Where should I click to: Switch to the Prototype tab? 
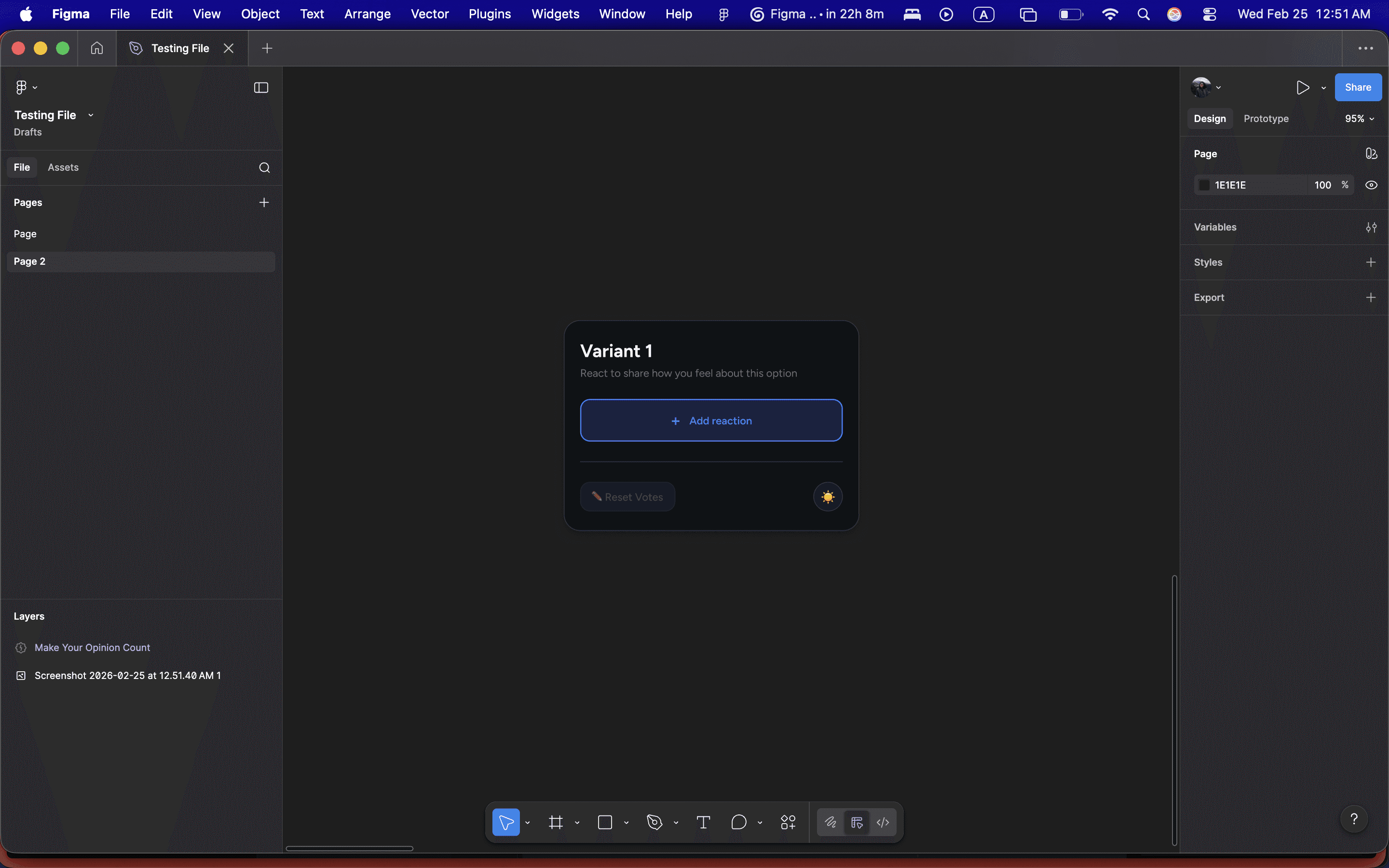coord(1266,119)
